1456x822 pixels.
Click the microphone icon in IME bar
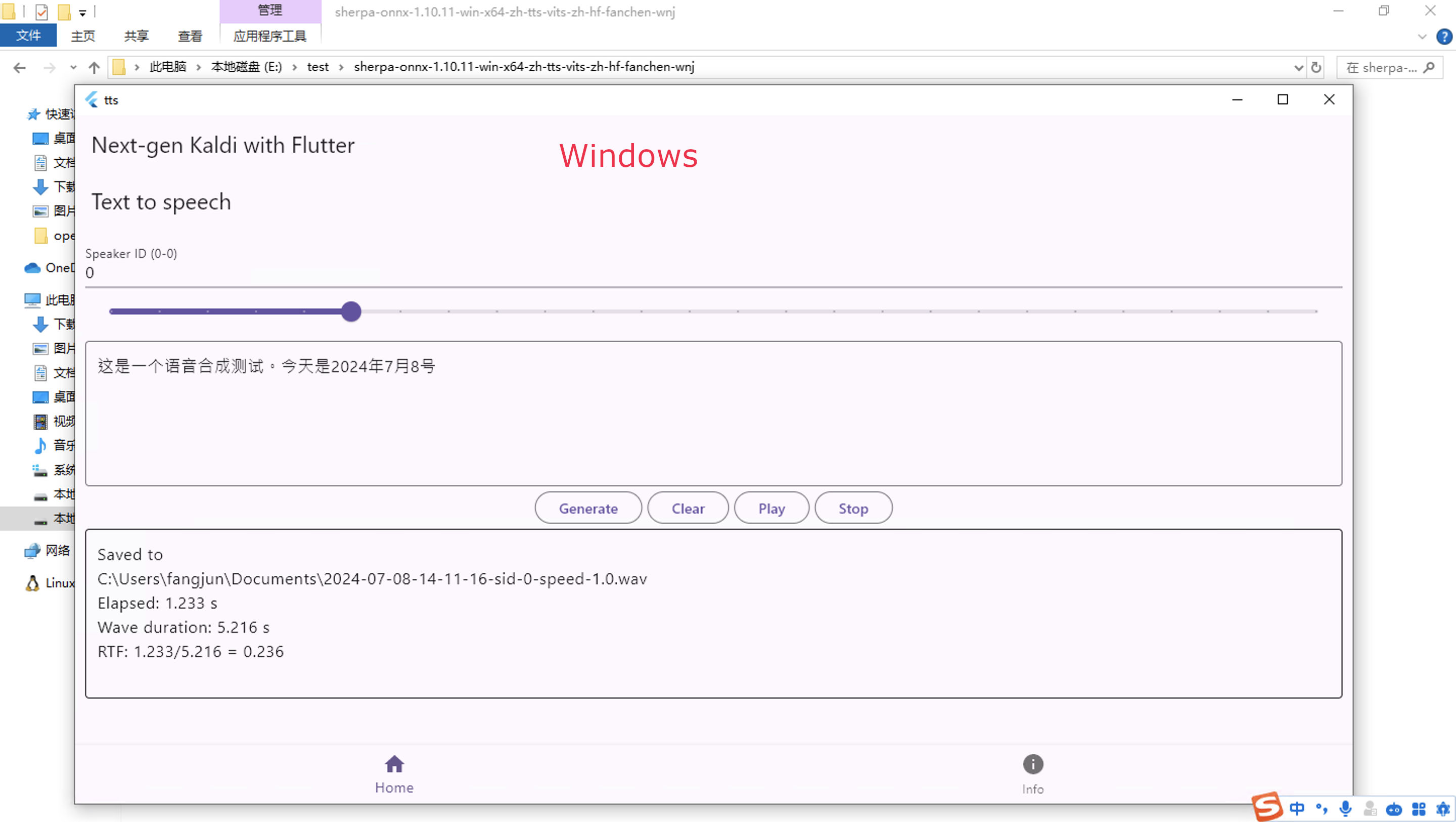tap(1346, 808)
